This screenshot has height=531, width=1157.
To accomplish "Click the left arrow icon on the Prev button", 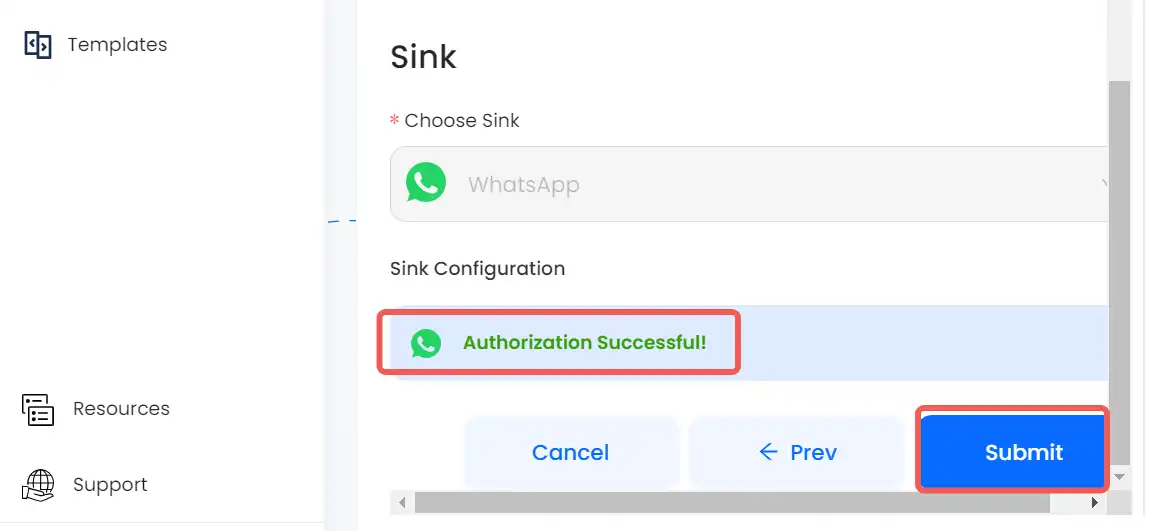I will tap(768, 451).
